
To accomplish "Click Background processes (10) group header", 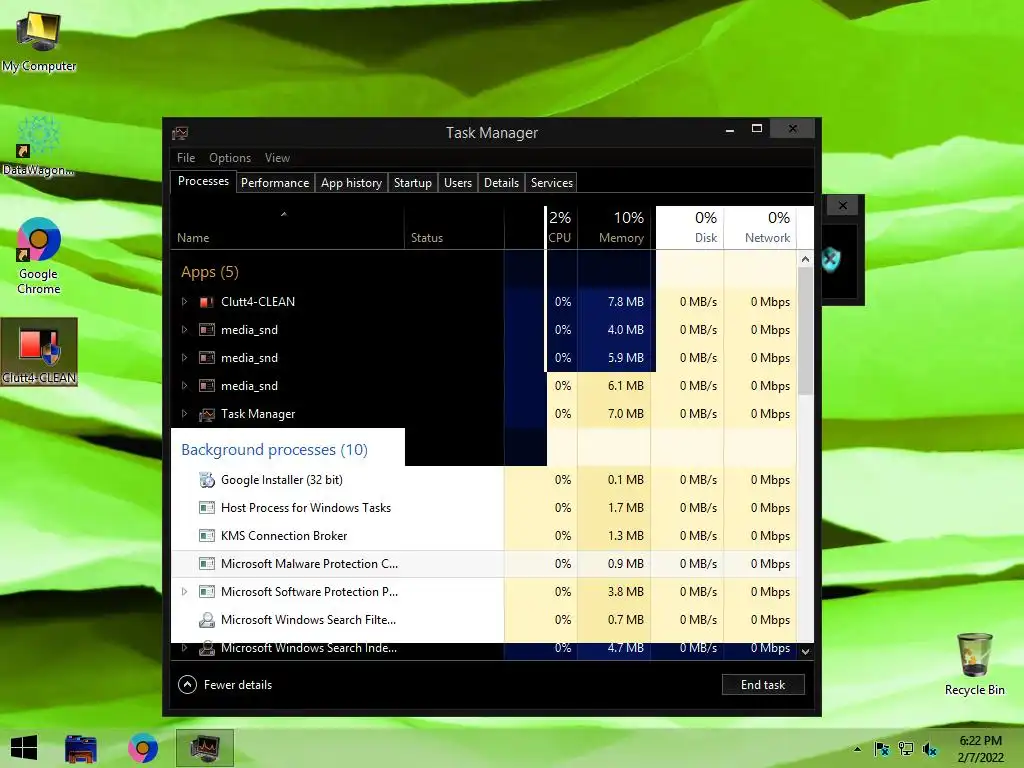I will click(x=274, y=449).
